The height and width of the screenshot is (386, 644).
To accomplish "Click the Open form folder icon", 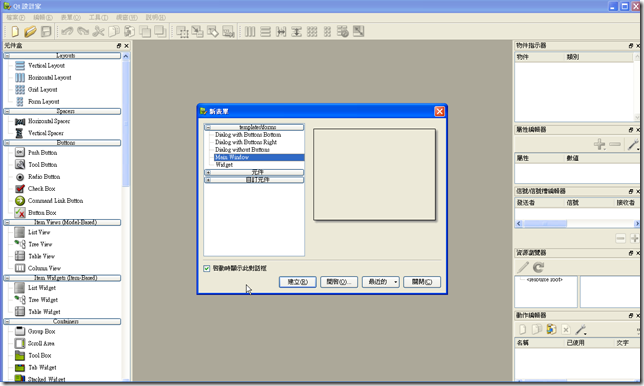I will coord(30,31).
